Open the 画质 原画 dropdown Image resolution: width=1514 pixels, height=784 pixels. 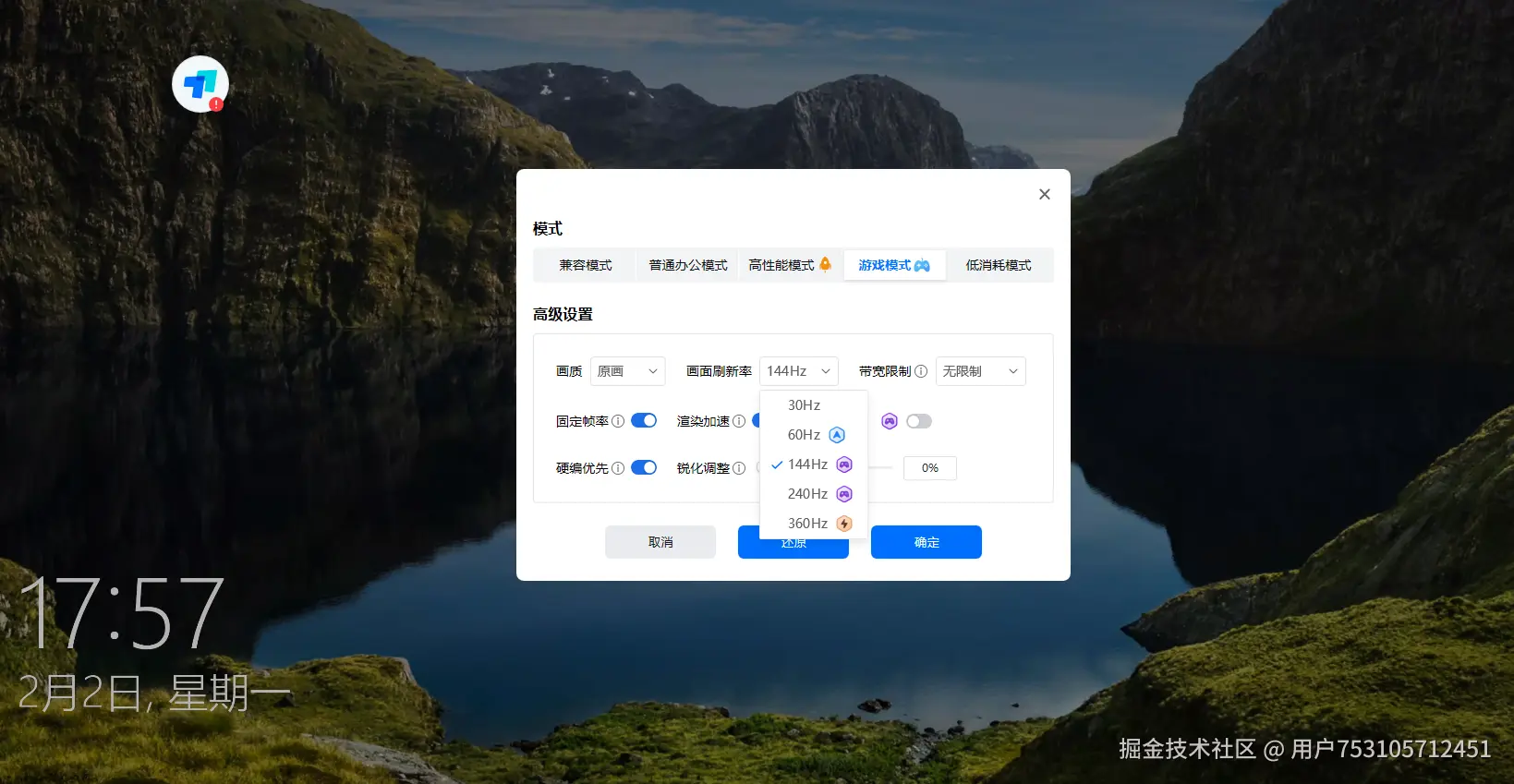(x=628, y=371)
